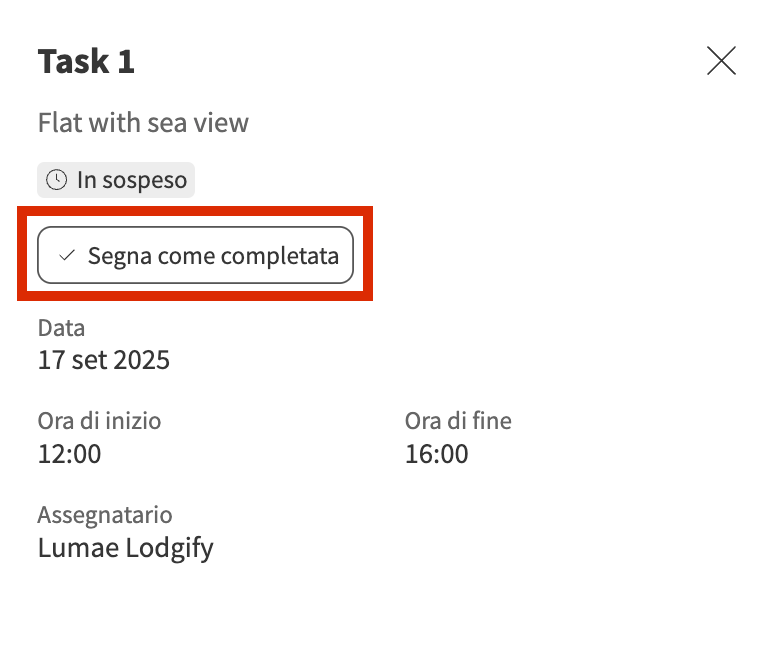Select the In sospeso status badge
The width and height of the screenshot is (782, 658).
click(x=117, y=181)
